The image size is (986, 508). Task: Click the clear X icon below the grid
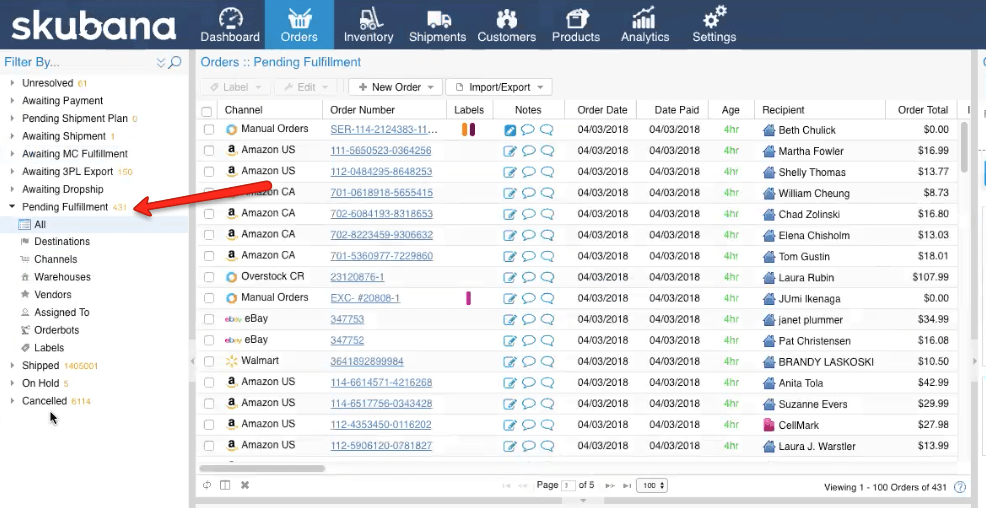[245, 485]
